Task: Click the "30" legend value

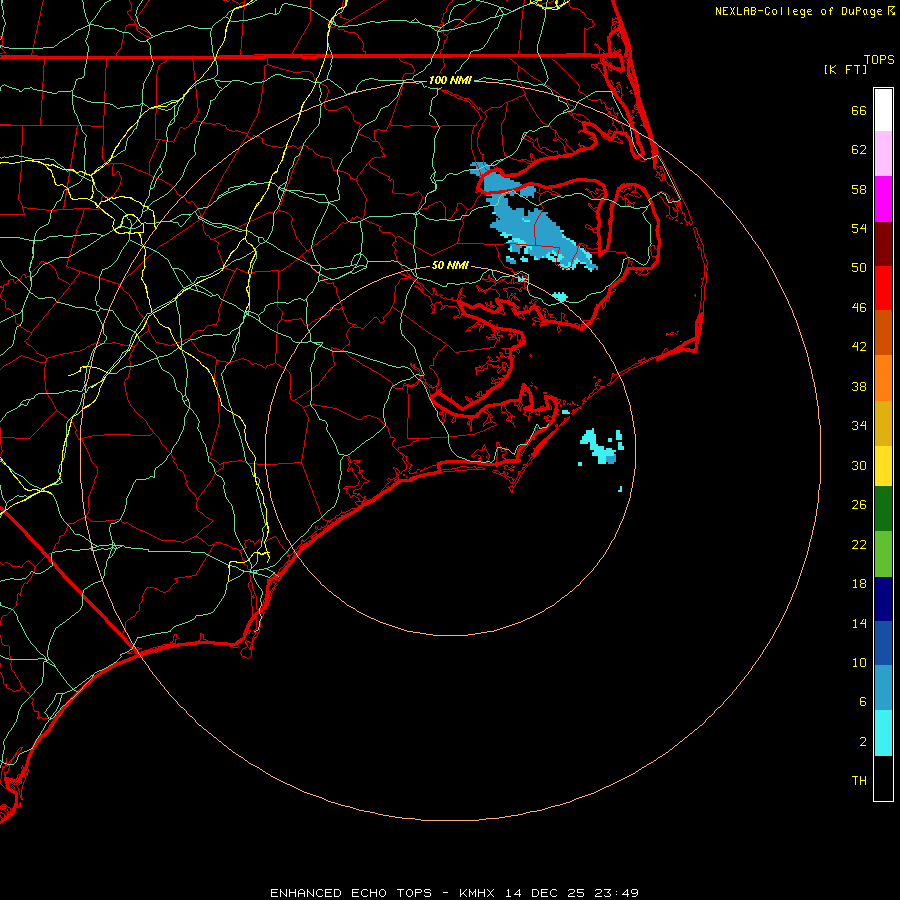Action: coord(859,465)
